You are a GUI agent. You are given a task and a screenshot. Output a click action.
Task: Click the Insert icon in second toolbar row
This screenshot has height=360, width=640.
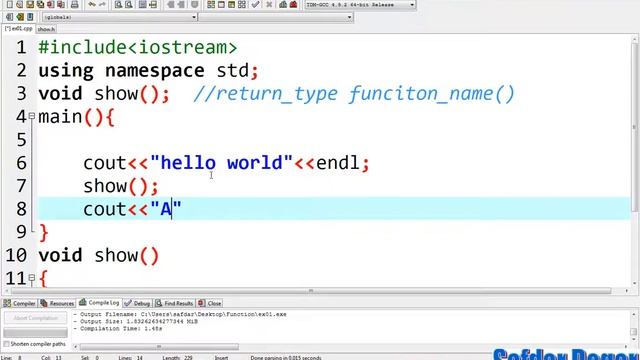9,17
